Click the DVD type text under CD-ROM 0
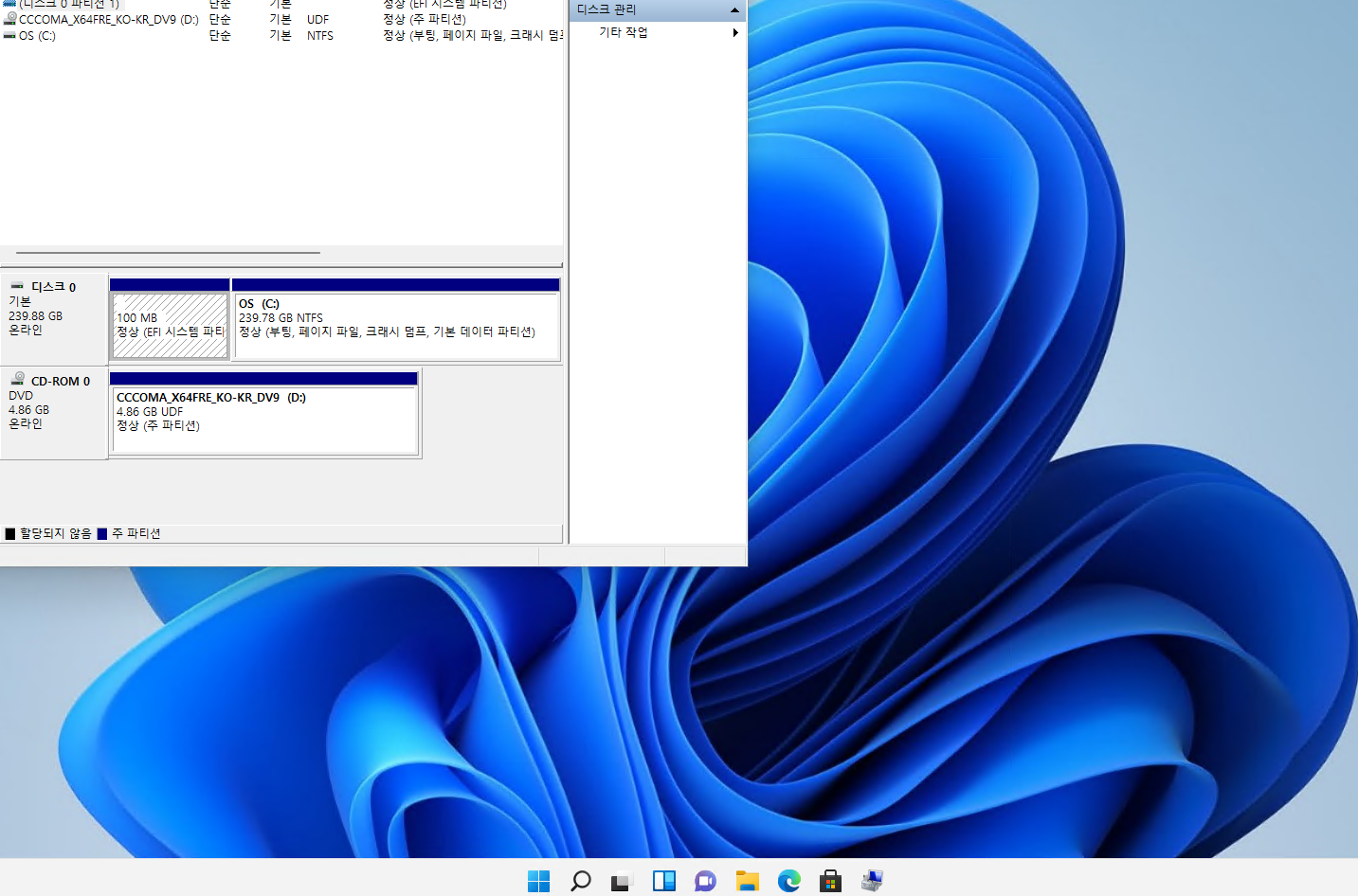The height and width of the screenshot is (896, 1358). click(x=21, y=396)
